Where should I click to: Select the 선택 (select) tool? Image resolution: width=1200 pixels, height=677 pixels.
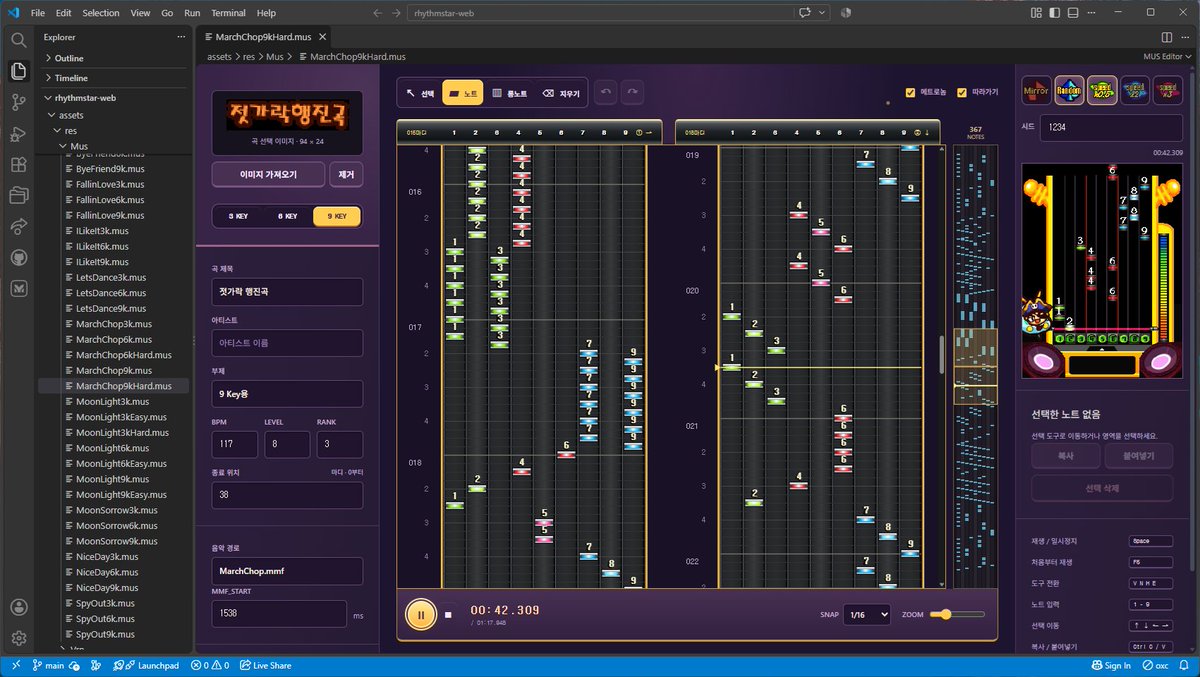[x=420, y=93]
